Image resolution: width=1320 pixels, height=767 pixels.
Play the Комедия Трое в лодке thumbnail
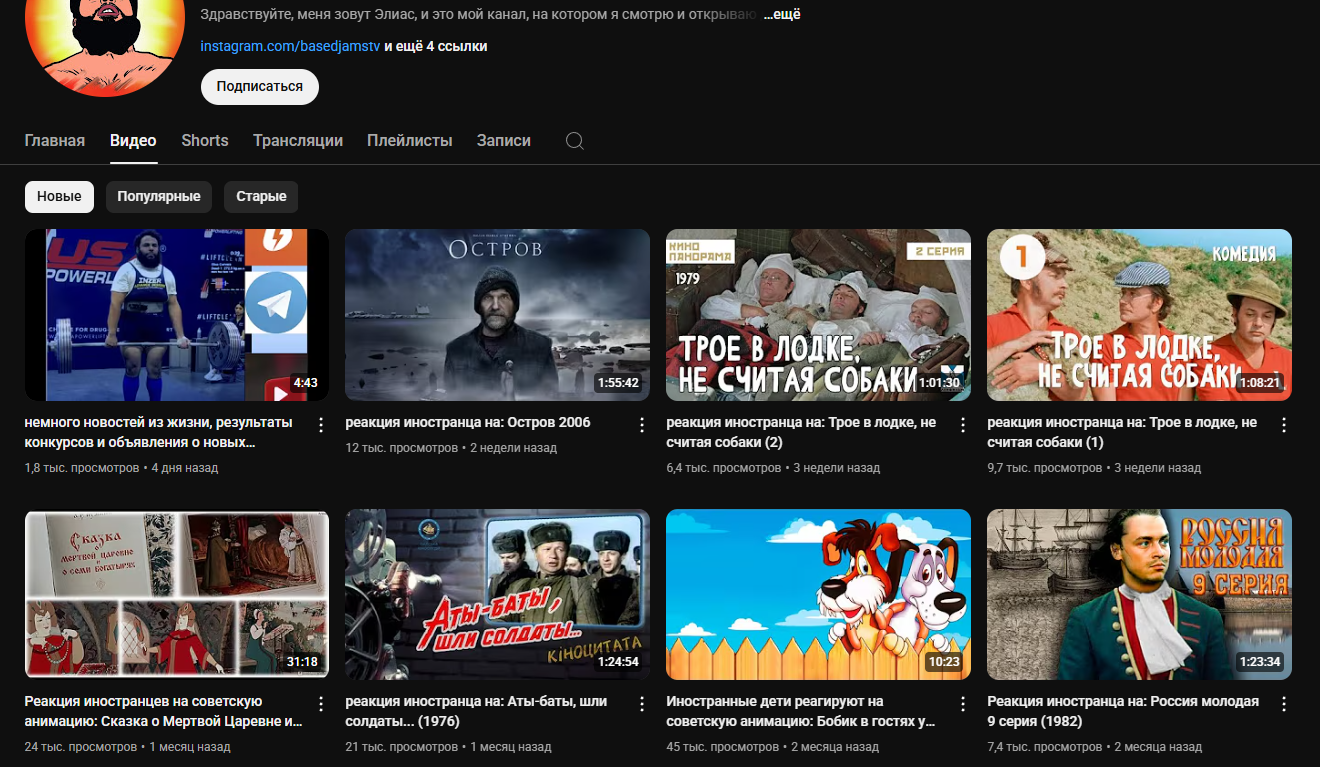point(1140,315)
